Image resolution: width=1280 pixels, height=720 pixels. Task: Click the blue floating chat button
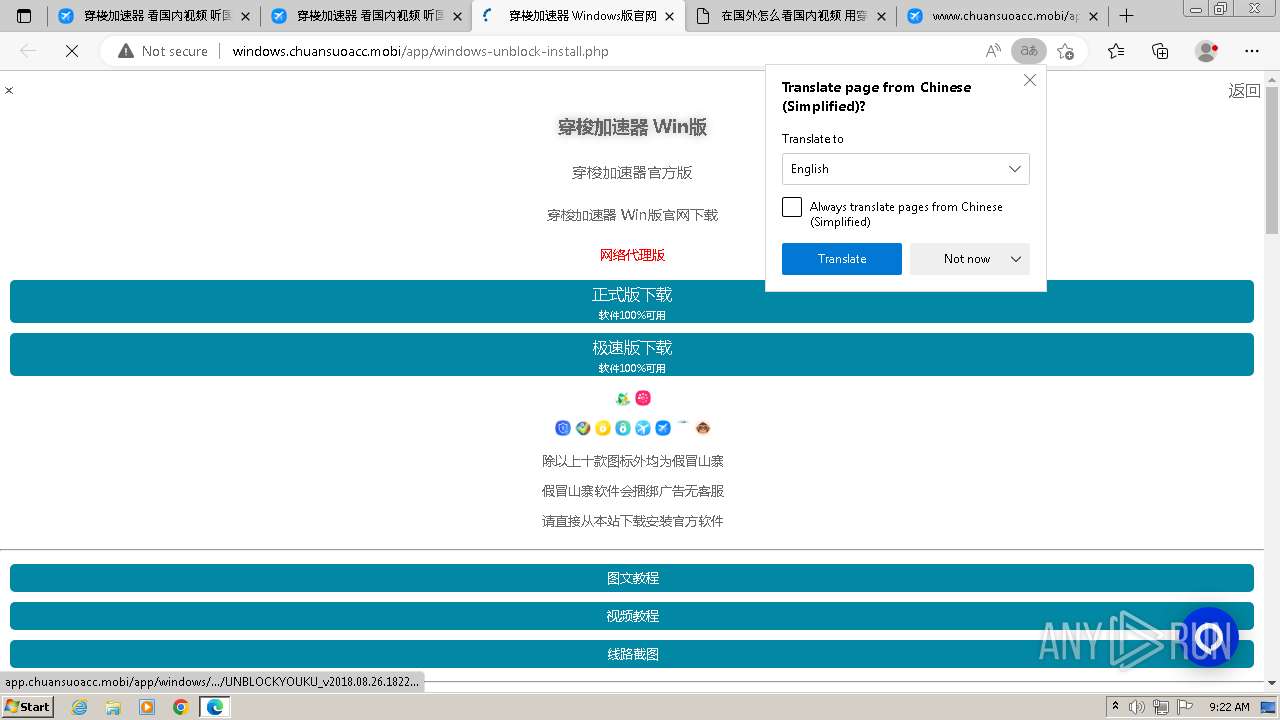(1210, 636)
